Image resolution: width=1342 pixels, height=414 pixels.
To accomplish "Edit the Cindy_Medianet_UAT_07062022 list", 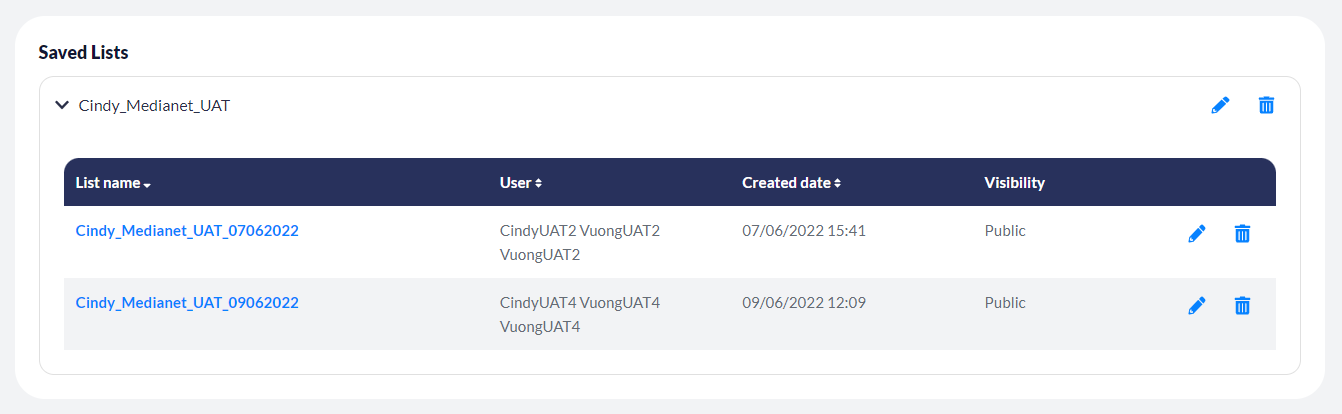I will point(1197,233).
